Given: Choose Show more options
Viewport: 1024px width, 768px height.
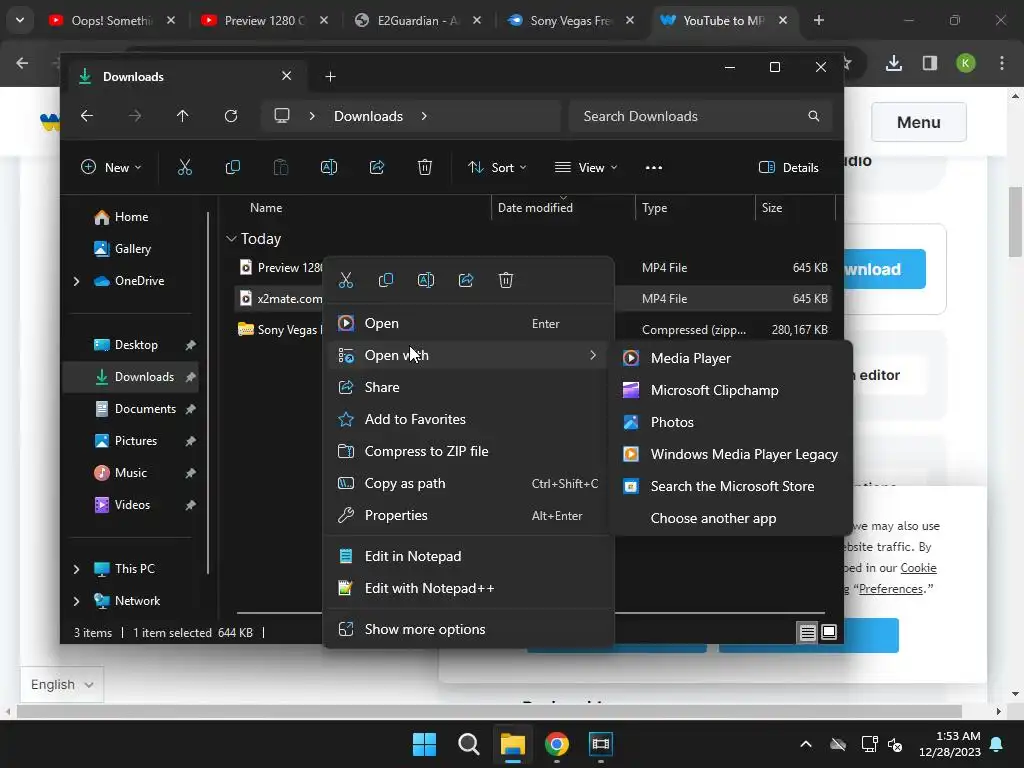Looking at the screenshot, I should [468, 630].
